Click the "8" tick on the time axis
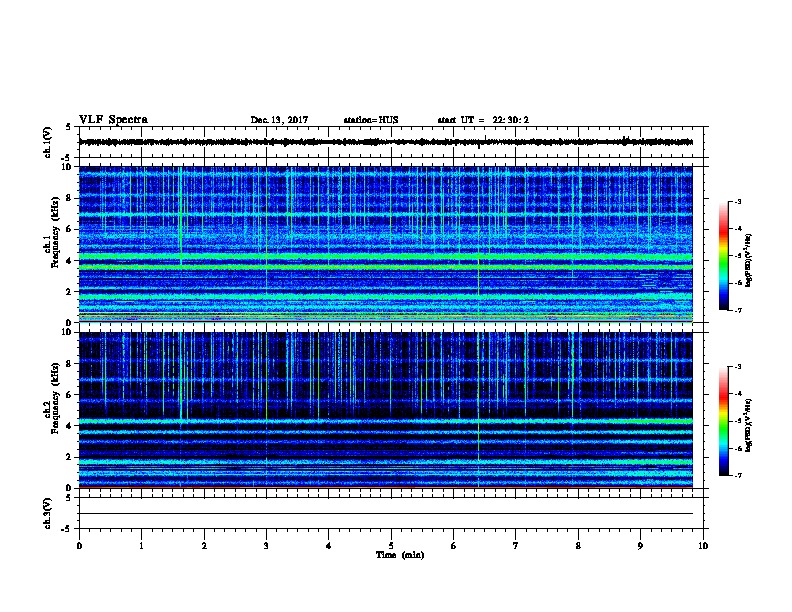The height and width of the screenshot is (612, 792). [x=578, y=546]
